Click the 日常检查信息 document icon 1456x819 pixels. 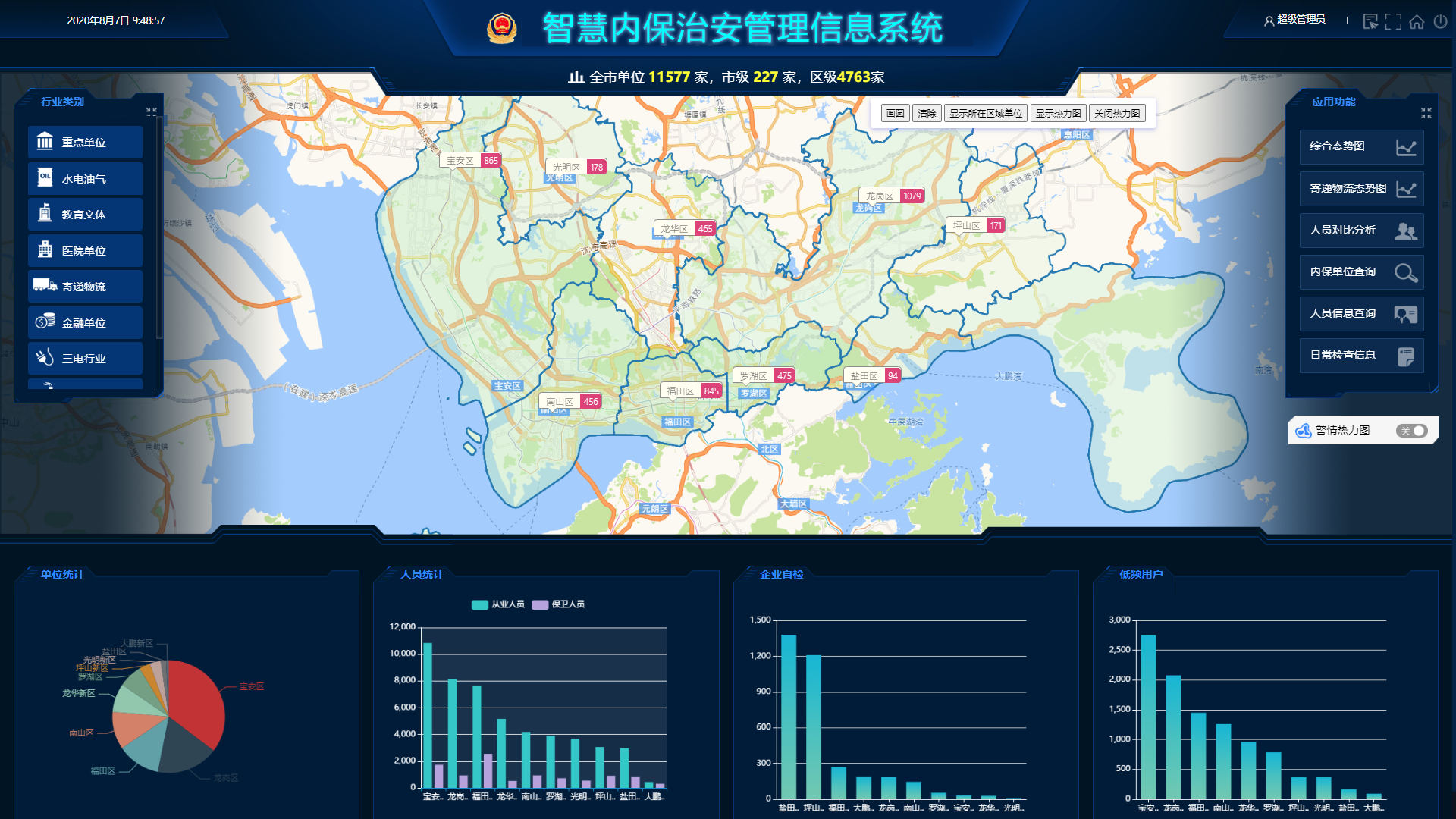[1406, 356]
